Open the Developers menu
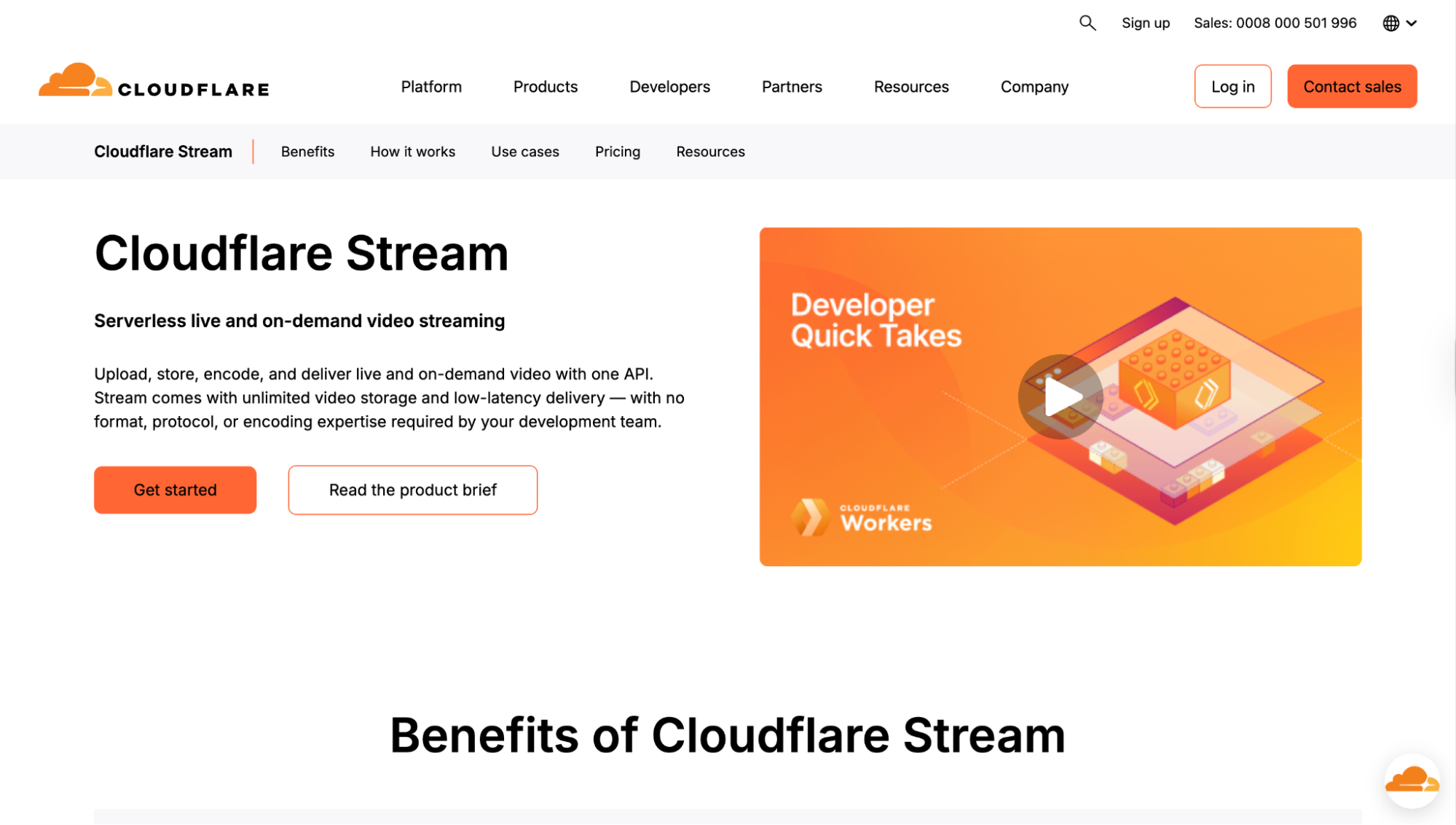This screenshot has width=1456, height=825. [669, 87]
